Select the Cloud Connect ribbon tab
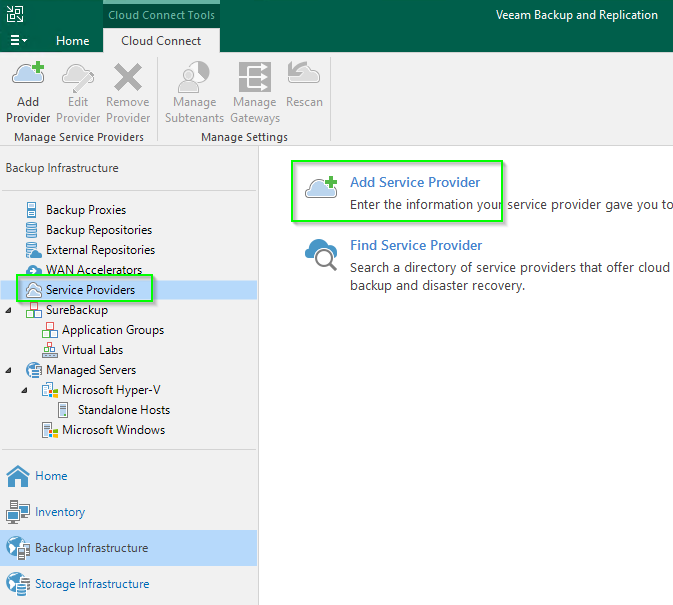The width and height of the screenshot is (673, 605). (161, 41)
